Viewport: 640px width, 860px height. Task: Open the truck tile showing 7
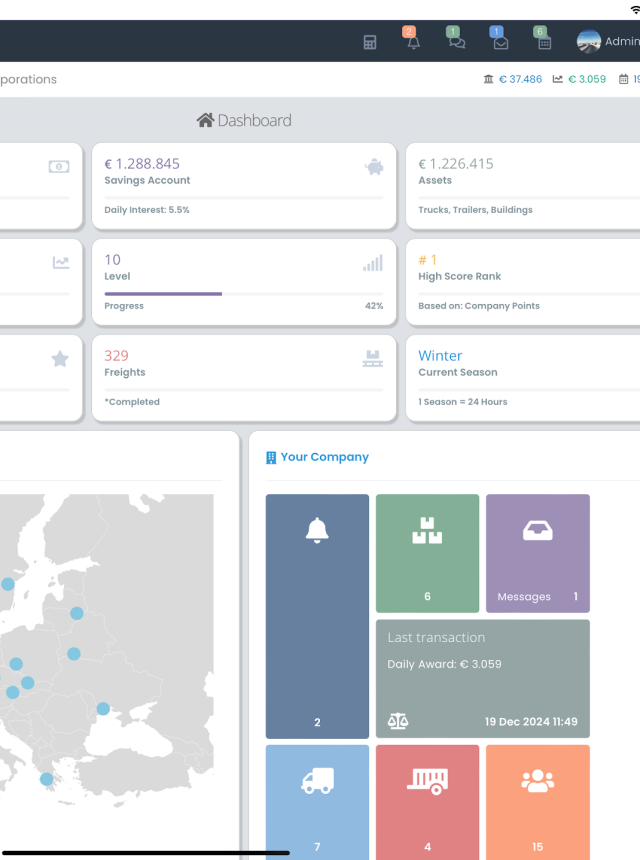317,802
